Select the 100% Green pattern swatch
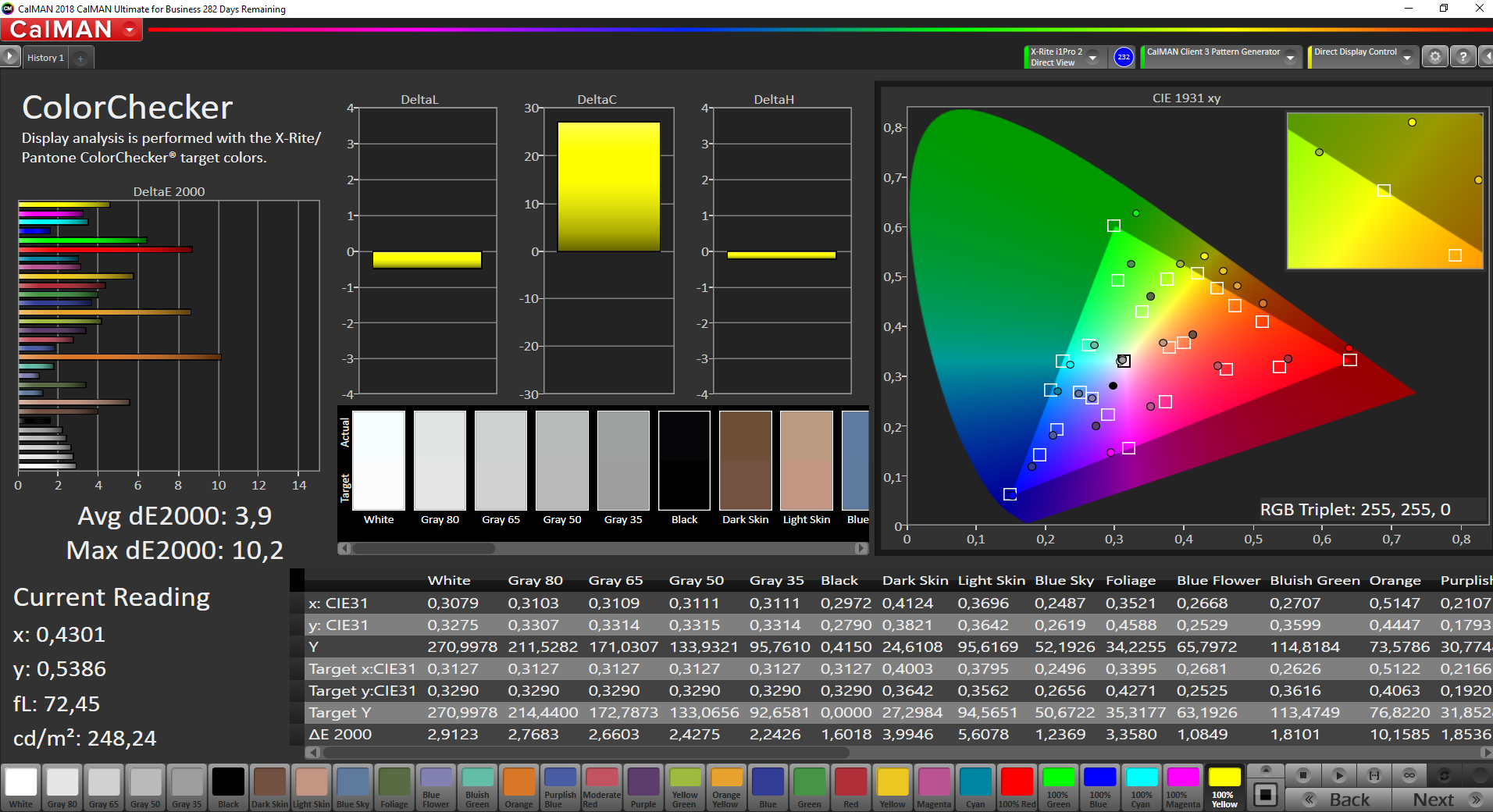The image size is (1493, 812). click(1058, 787)
